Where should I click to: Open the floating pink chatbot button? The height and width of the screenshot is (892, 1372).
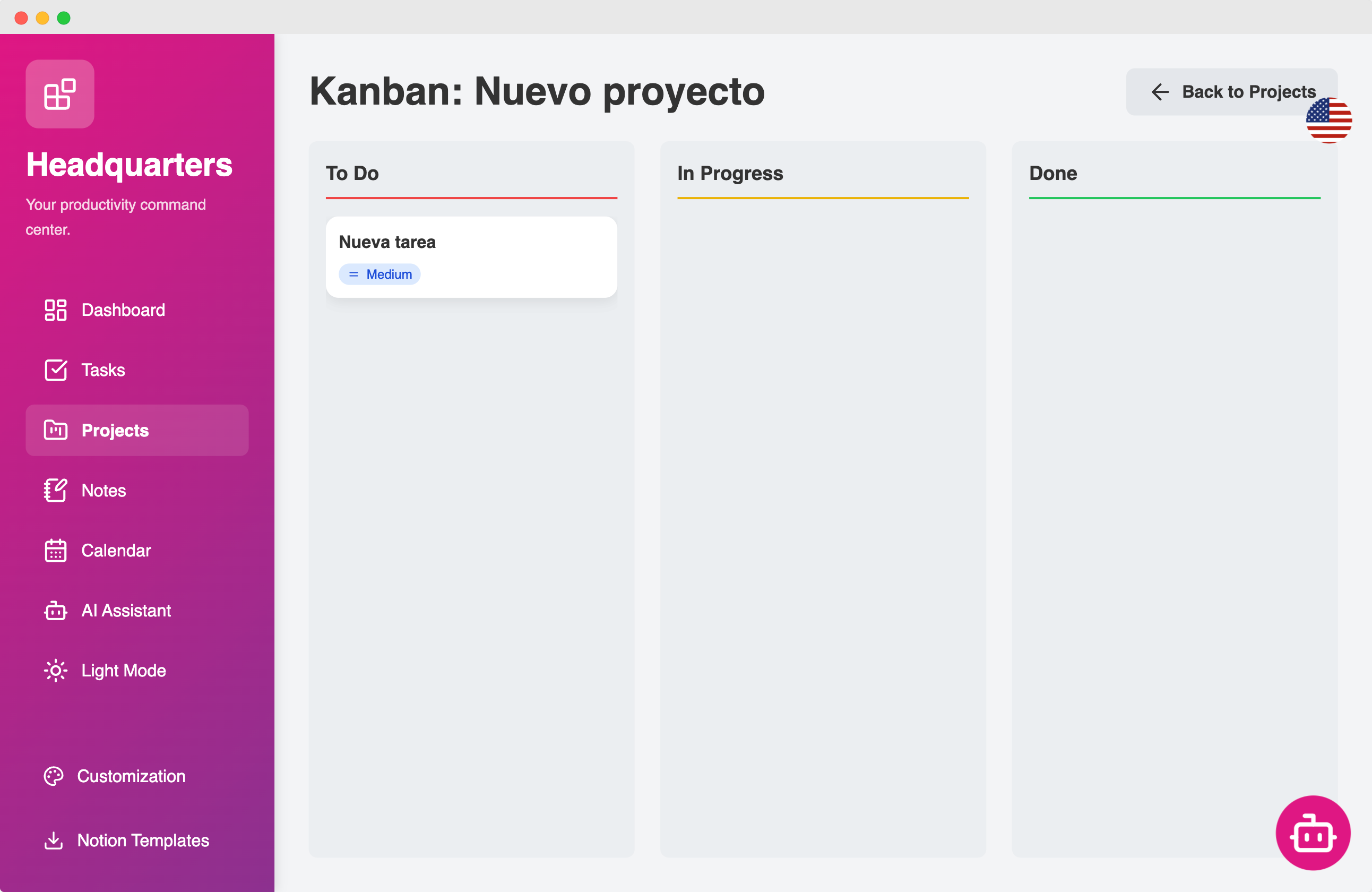1312,833
